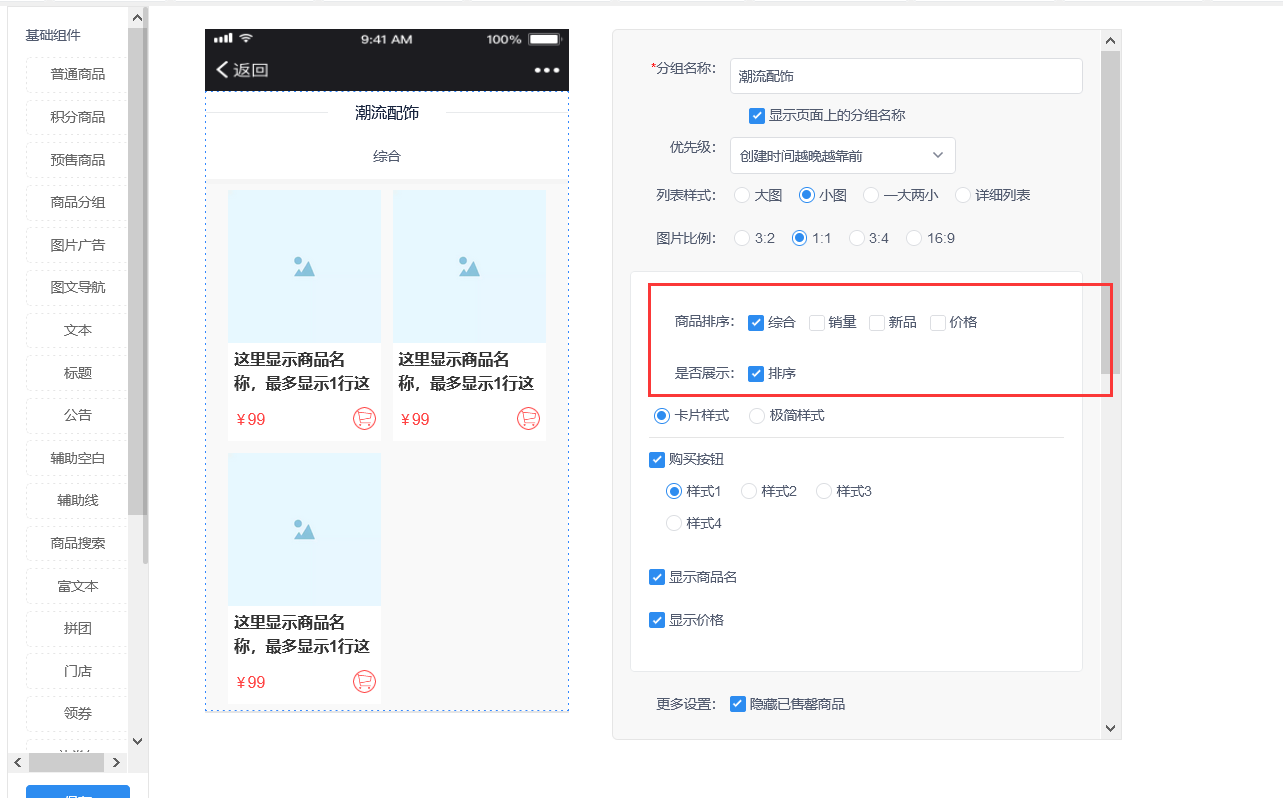Choose 16:9 image ratio

coord(914,238)
